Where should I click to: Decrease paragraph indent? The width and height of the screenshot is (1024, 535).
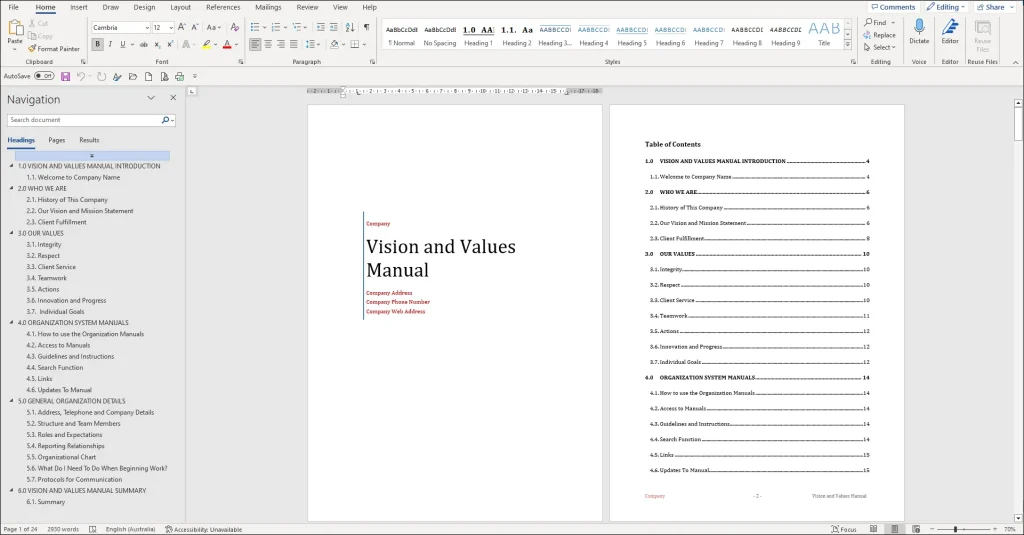pyautogui.click(x=321, y=27)
